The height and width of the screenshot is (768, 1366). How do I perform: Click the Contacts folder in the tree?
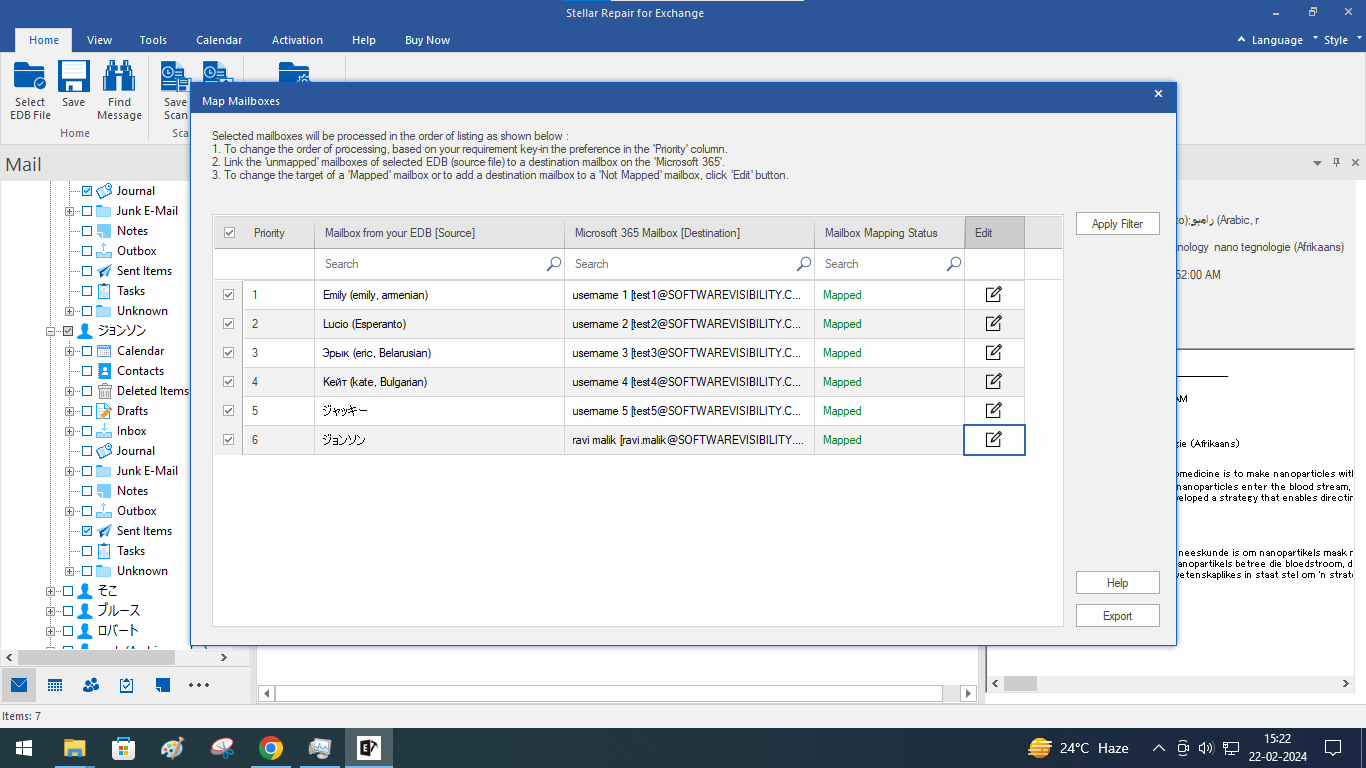[140, 371]
